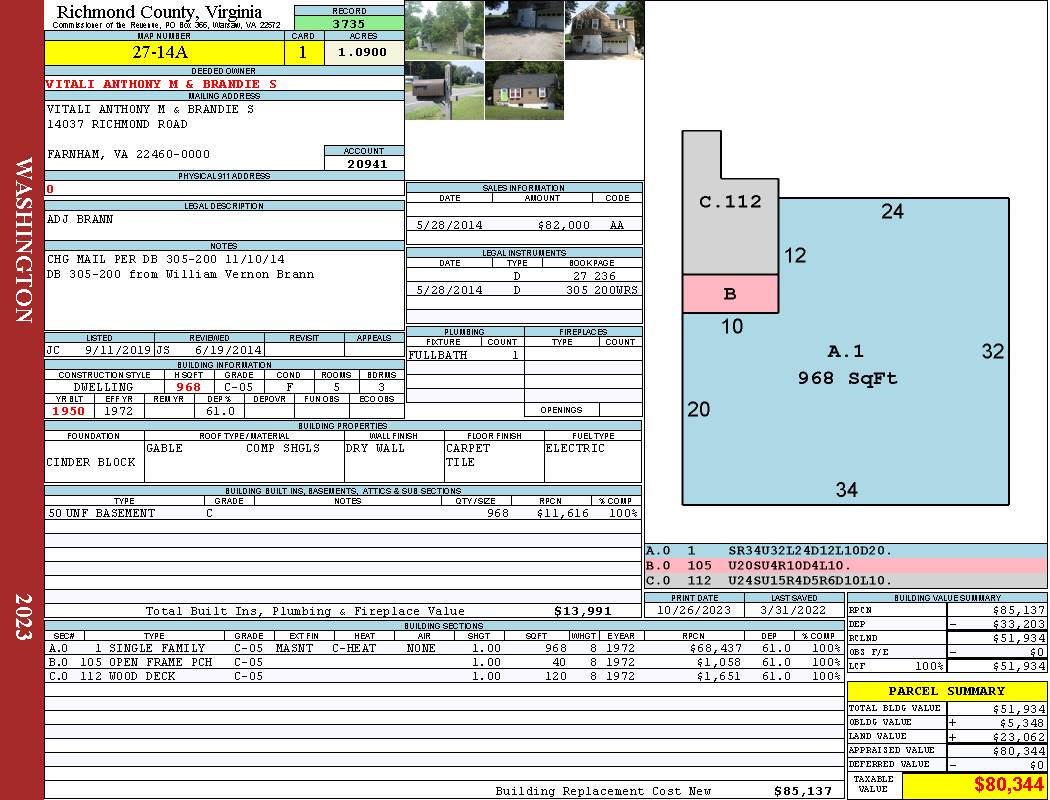Image resolution: width=1050 pixels, height=800 pixels.
Task: Select the year built 1950 value
Action: (x=69, y=411)
